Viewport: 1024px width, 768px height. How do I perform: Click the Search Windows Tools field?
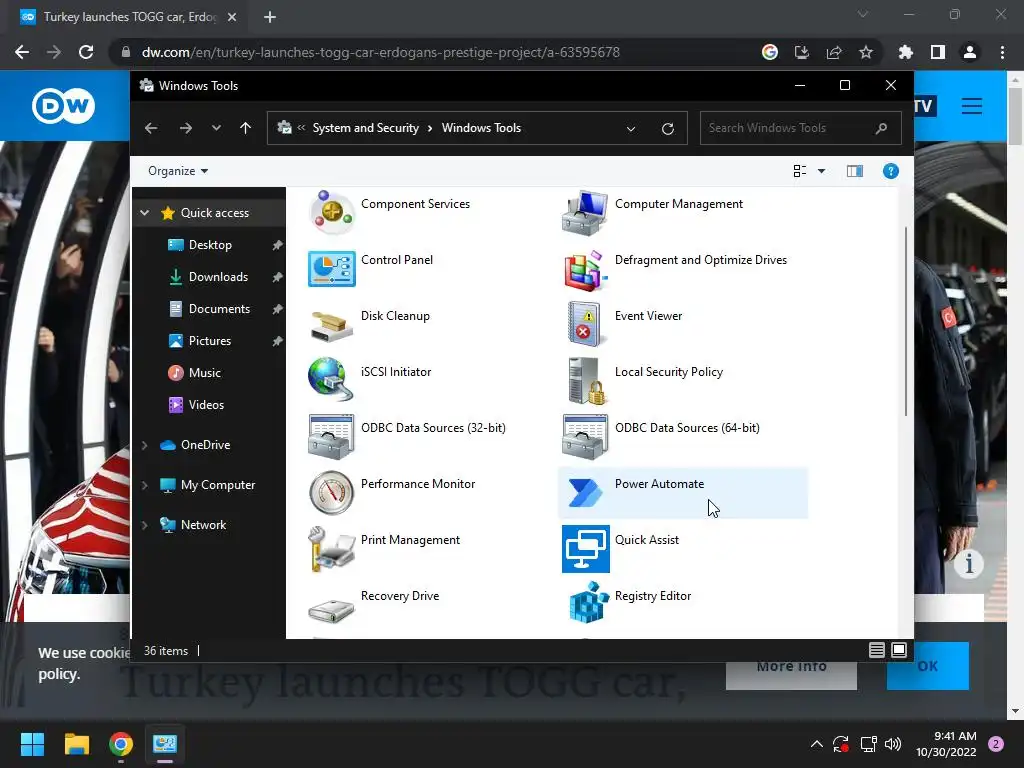pos(801,128)
